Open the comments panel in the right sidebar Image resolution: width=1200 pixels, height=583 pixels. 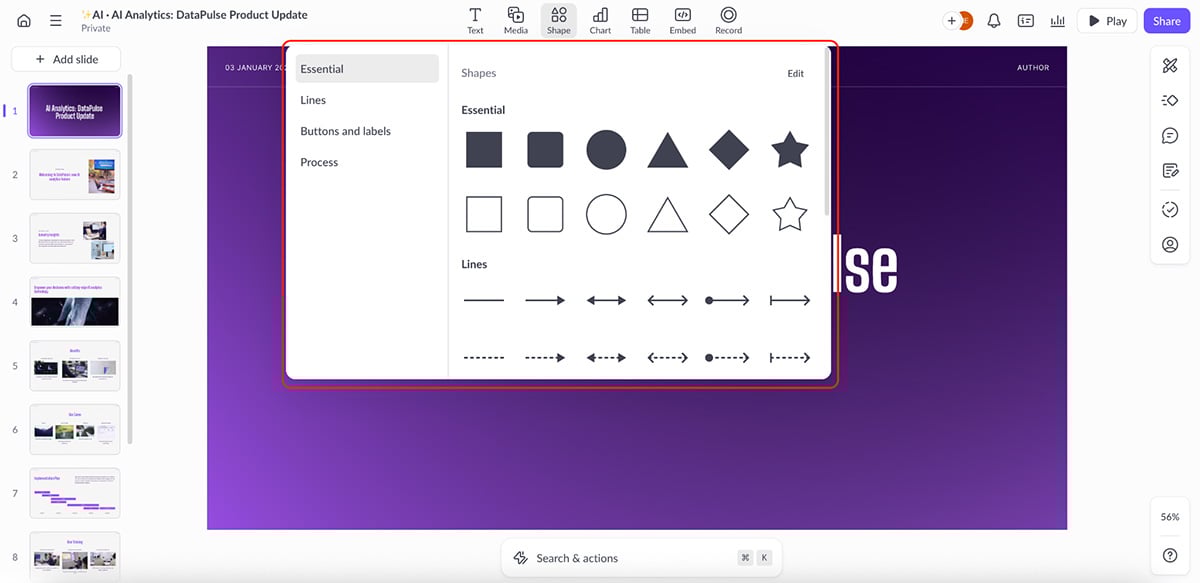[1169, 134]
